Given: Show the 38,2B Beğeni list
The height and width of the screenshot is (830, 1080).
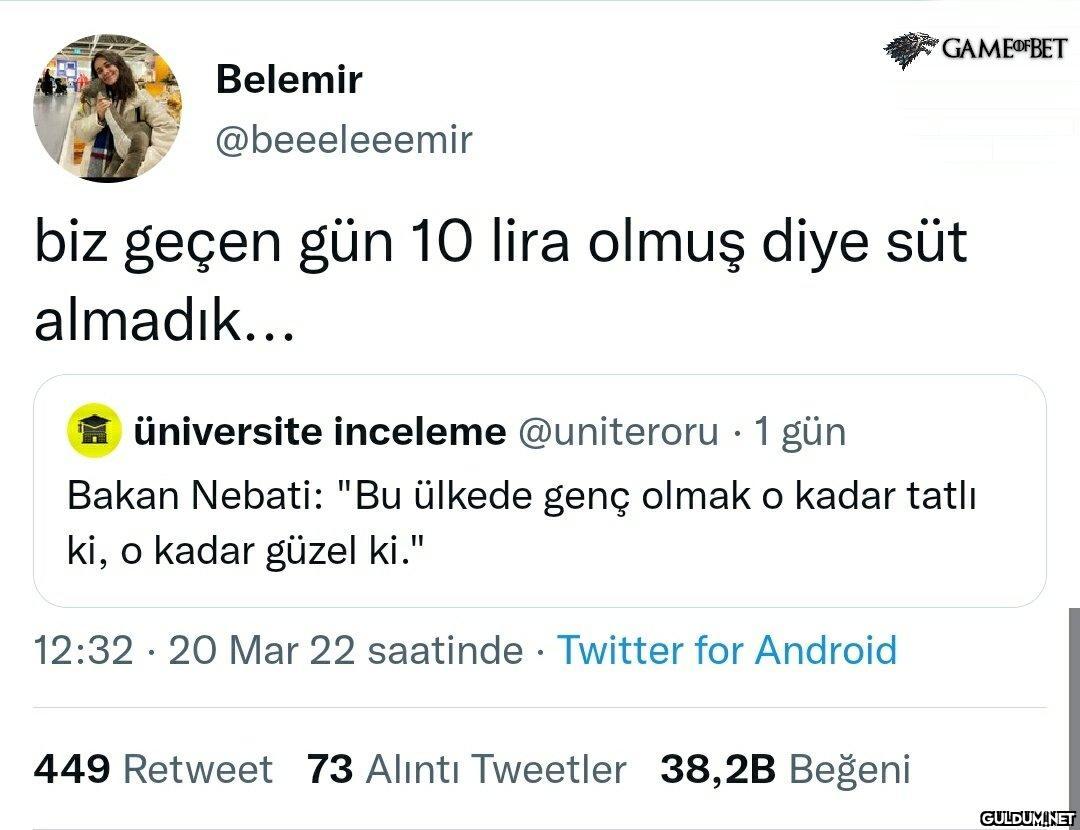Looking at the screenshot, I should (785, 769).
